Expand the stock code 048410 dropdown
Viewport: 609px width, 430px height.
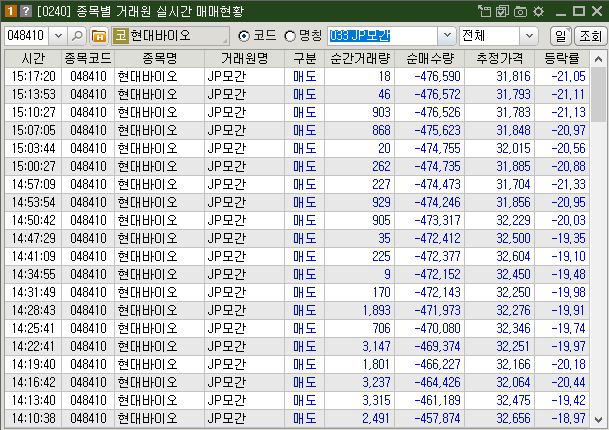tap(58, 36)
